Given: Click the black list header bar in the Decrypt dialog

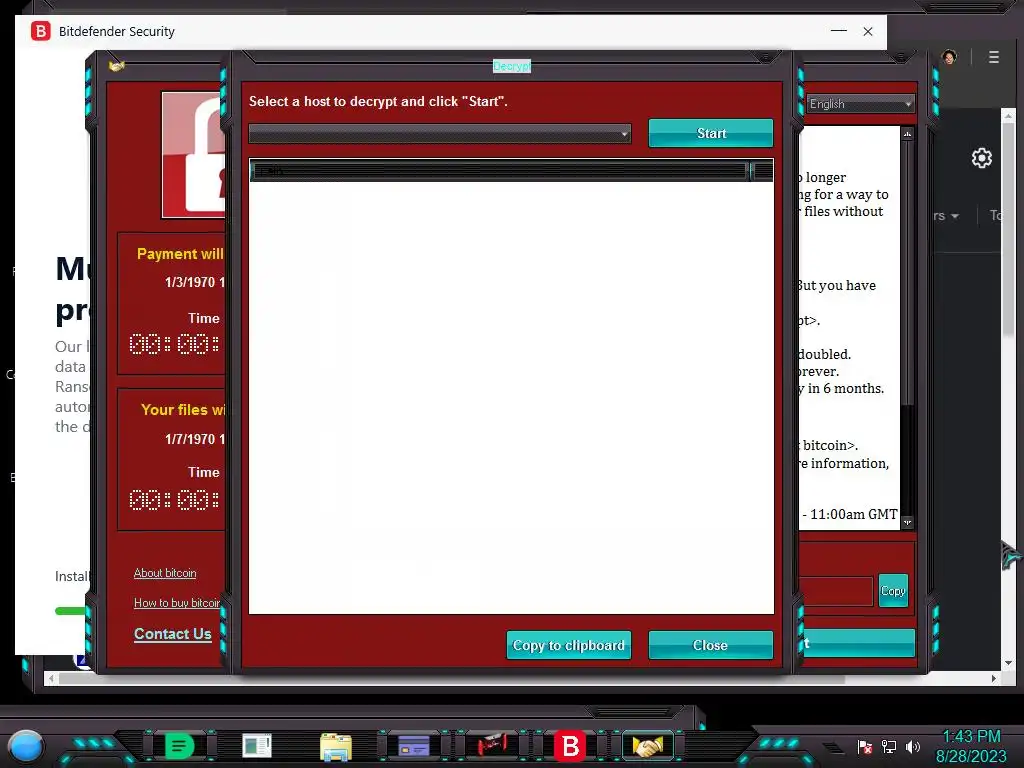Looking at the screenshot, I should pos(511,171).
